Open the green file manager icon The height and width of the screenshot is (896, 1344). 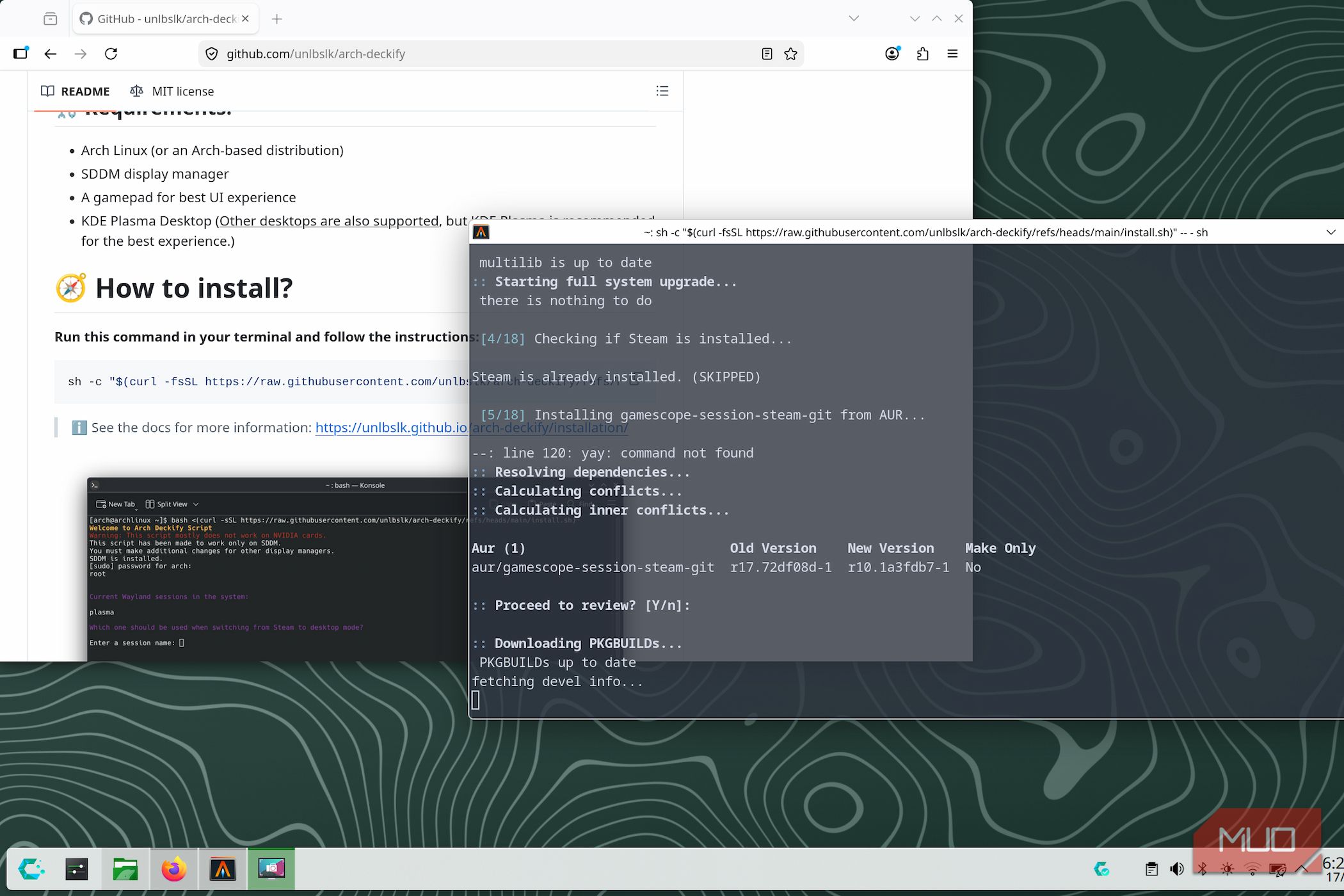tap(125, 869)
